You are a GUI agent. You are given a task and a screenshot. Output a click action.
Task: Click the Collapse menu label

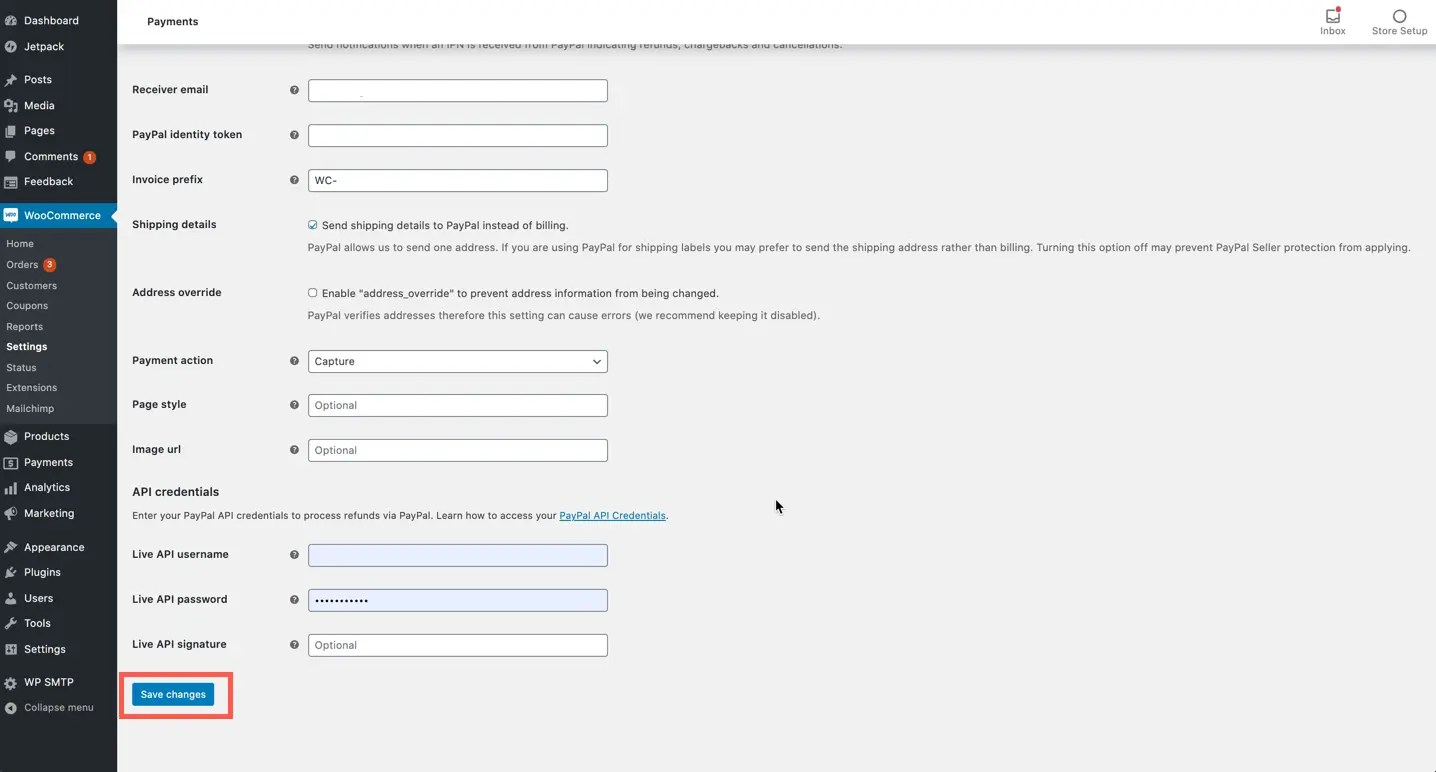pos(59,708)
